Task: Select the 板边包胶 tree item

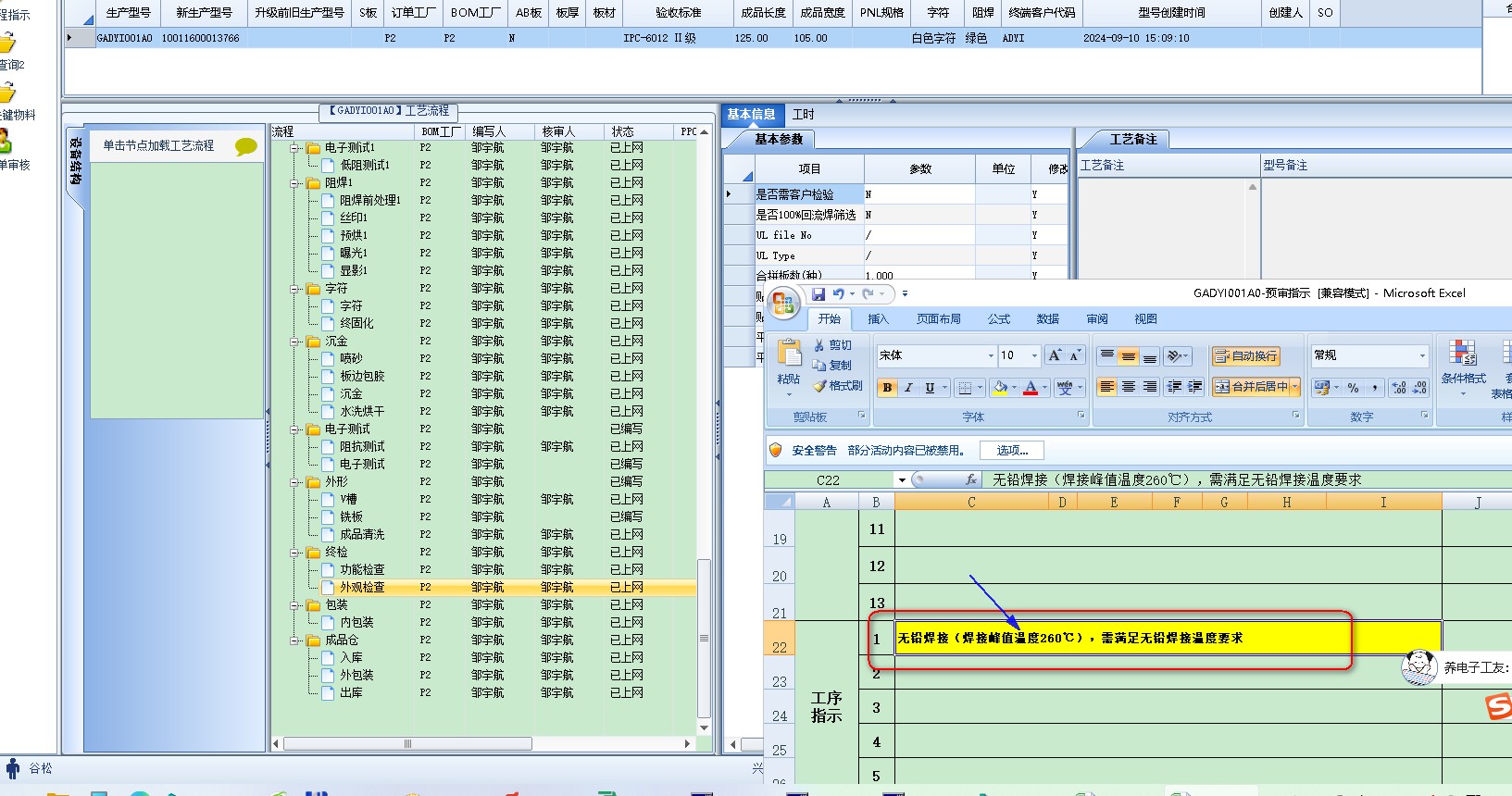Action: coord(362,377)
